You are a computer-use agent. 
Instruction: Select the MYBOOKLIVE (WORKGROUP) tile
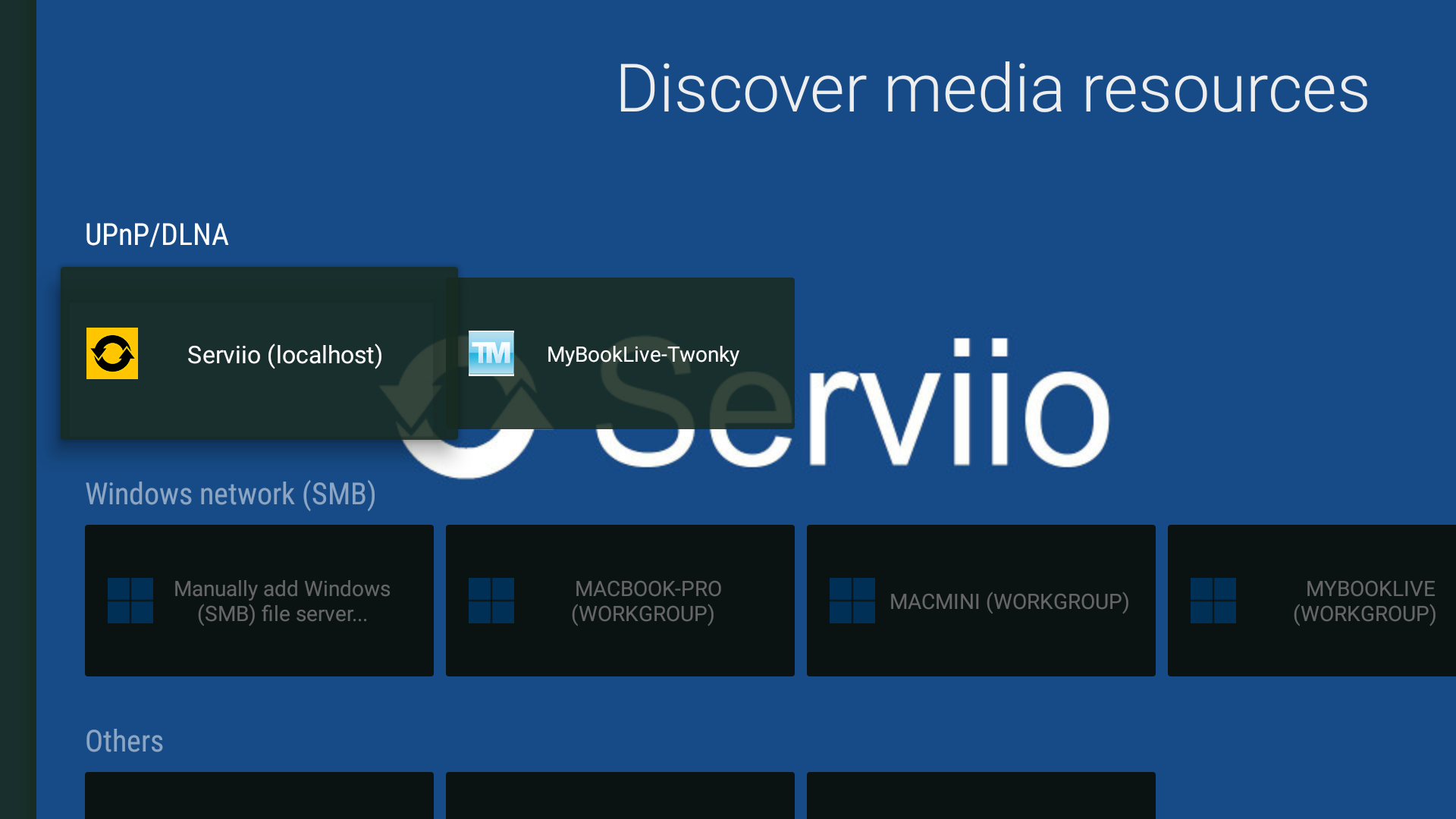point(1312,601)
